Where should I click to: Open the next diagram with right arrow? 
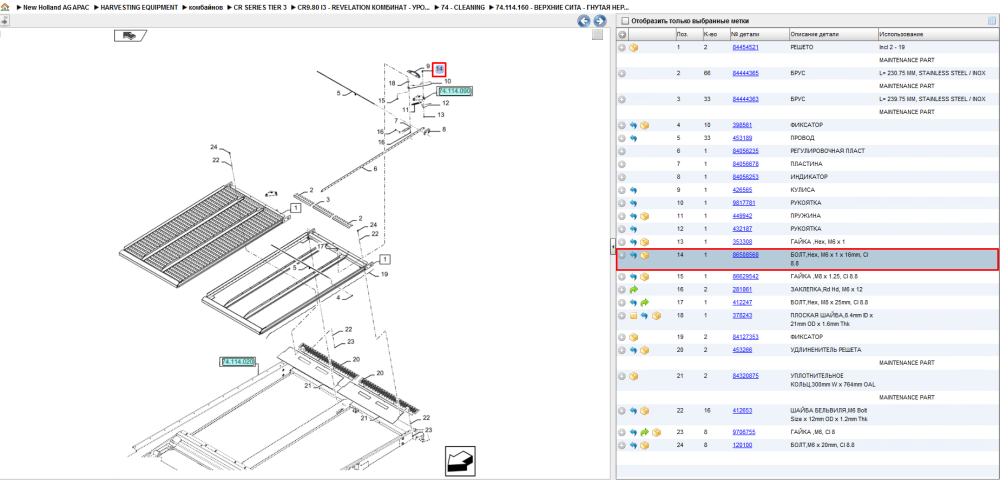pos(599,21)
